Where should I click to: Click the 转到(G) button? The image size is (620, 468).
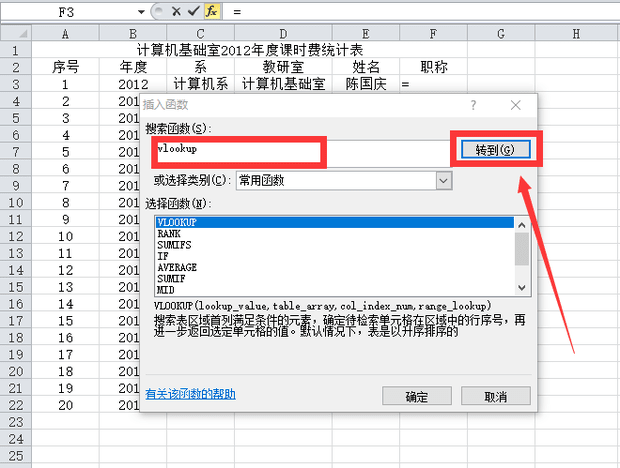pyautogui.click(x=494, y=150)
